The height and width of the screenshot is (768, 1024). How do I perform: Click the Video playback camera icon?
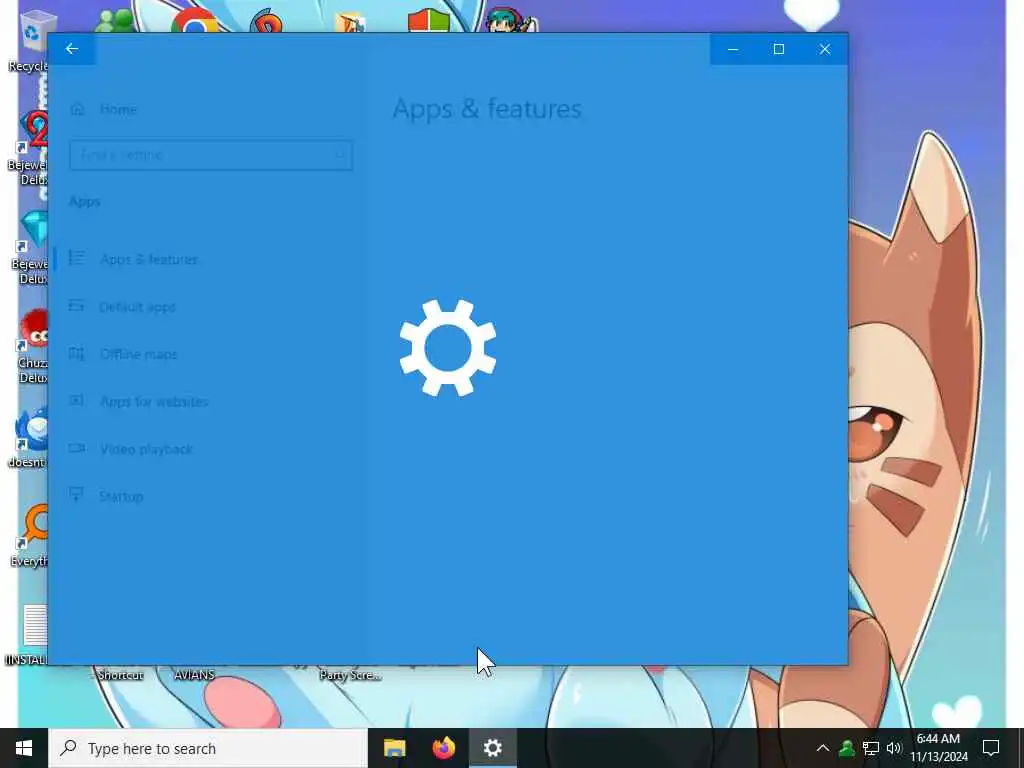76,448
